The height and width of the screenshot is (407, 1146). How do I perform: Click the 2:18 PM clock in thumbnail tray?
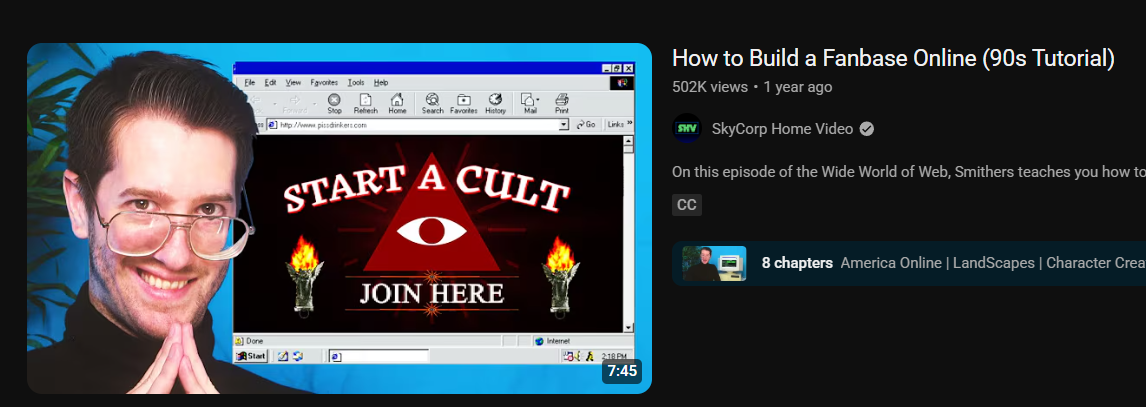[x=614, y=357]
